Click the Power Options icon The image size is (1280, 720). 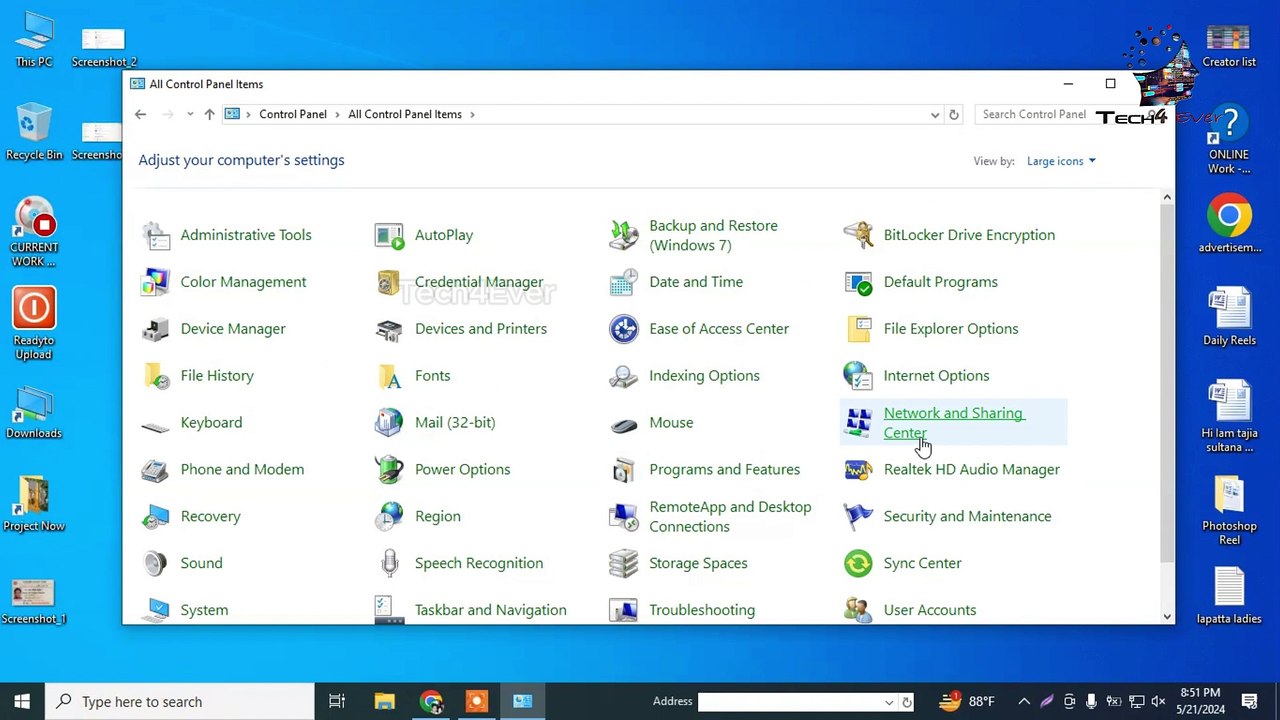pos(389,469)
